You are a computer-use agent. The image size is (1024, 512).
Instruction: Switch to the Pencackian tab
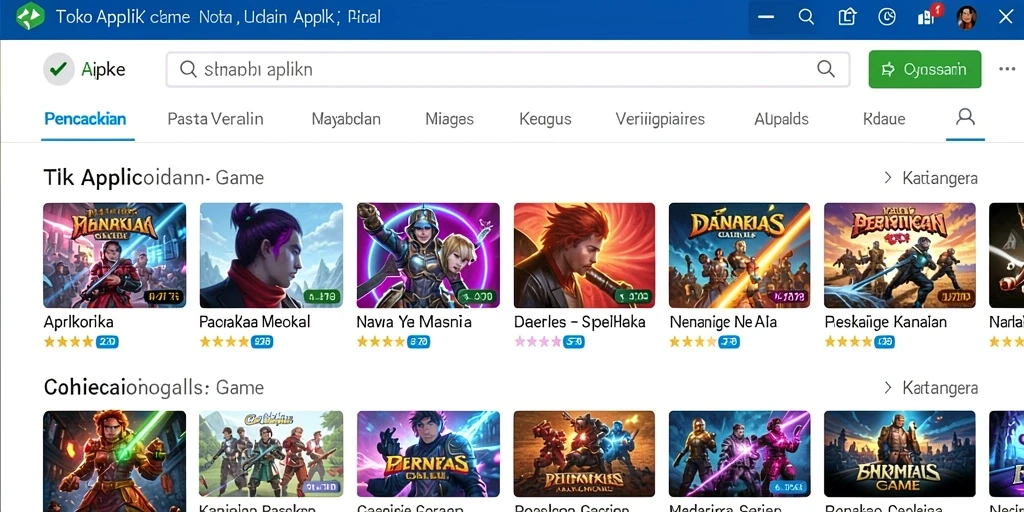[x=86, y=119]
